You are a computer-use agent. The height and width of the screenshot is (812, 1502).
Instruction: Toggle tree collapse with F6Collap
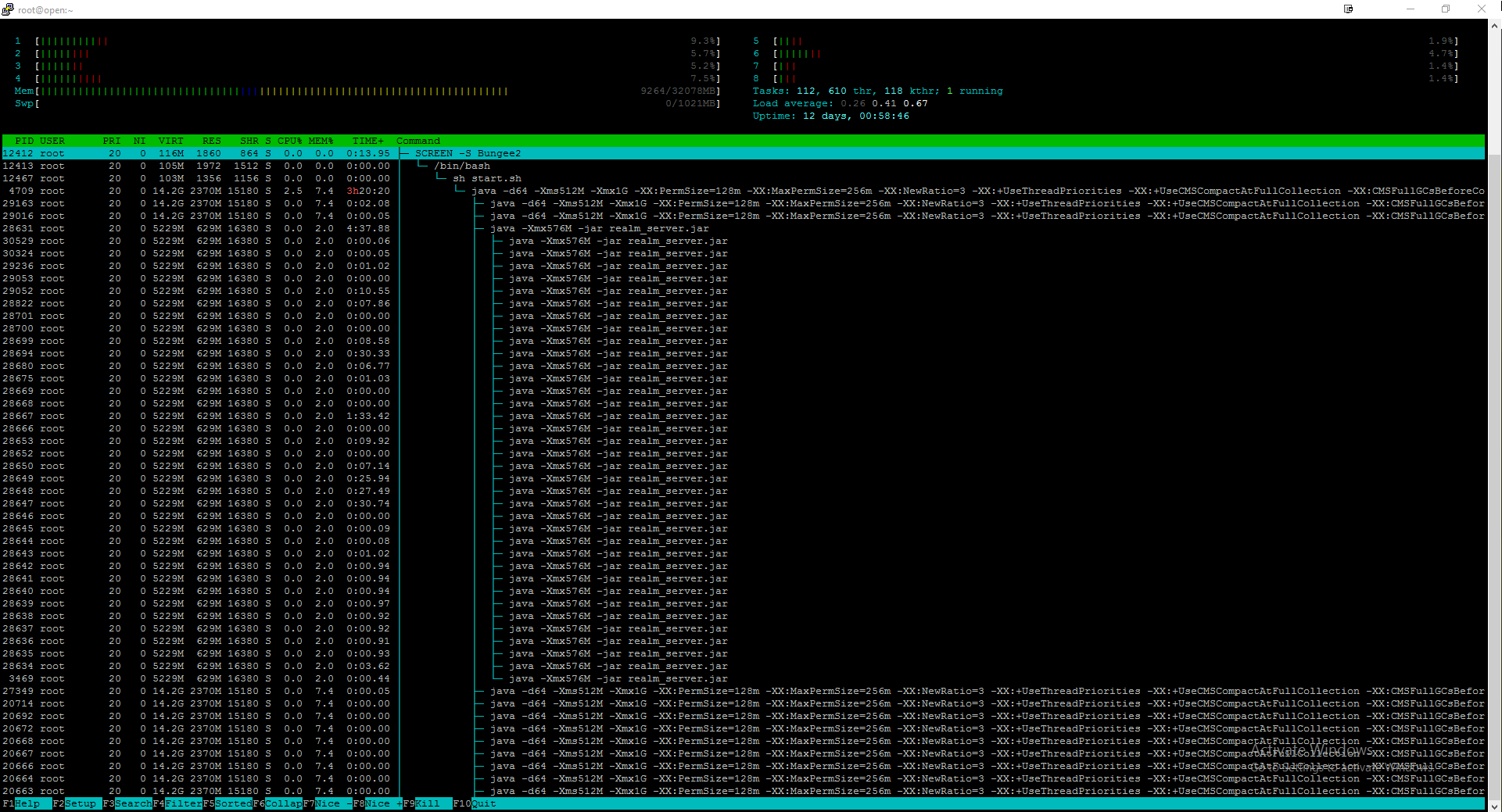[x=279, y=803]
